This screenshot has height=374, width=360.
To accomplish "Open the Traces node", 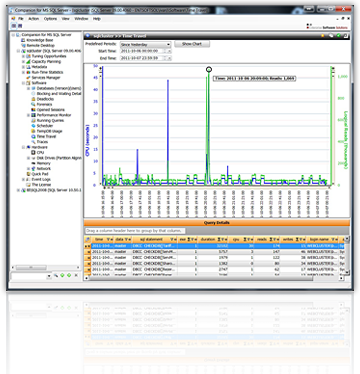I will click(x=42, y=142).
